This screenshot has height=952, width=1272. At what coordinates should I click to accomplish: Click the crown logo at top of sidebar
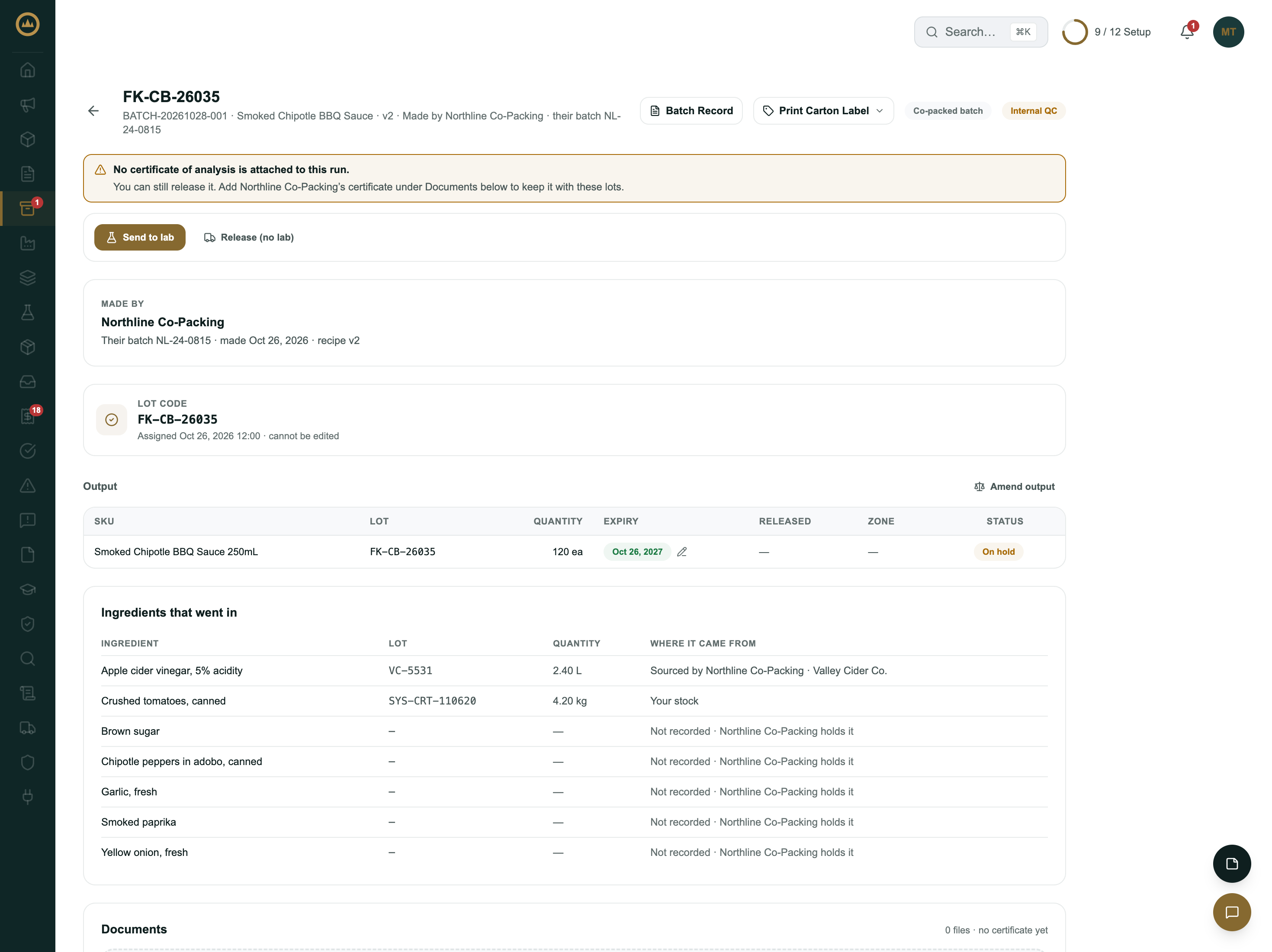28,24
